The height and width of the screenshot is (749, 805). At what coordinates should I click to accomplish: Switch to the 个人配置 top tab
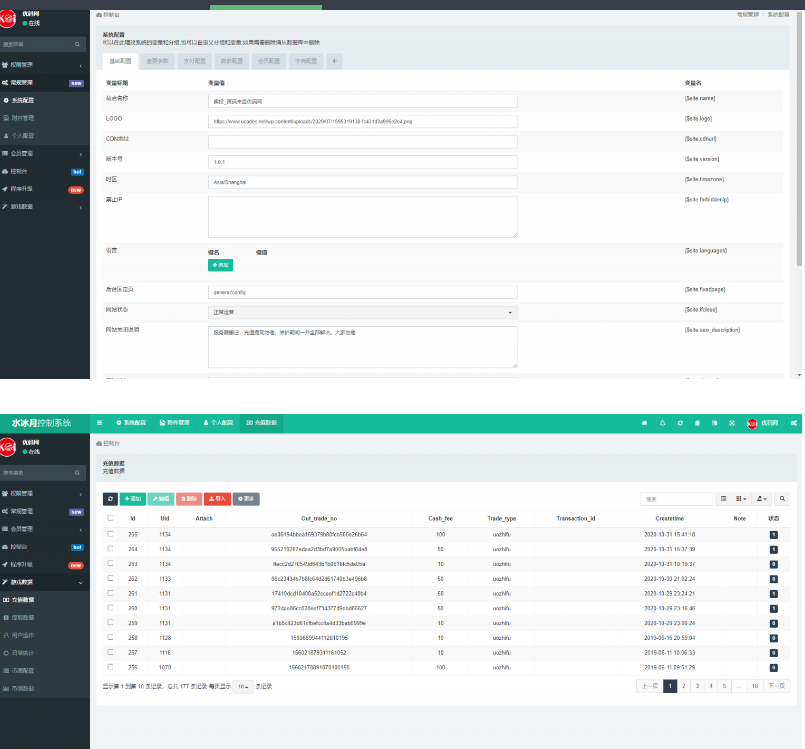tap(216, 423)
